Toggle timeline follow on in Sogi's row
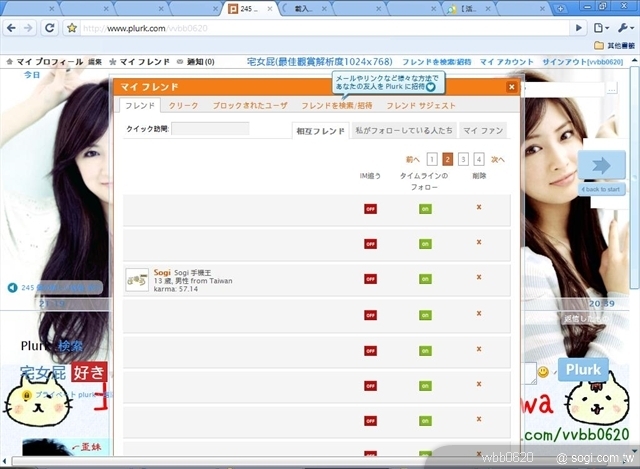The image size is (640, 469). tap(425, 279)
